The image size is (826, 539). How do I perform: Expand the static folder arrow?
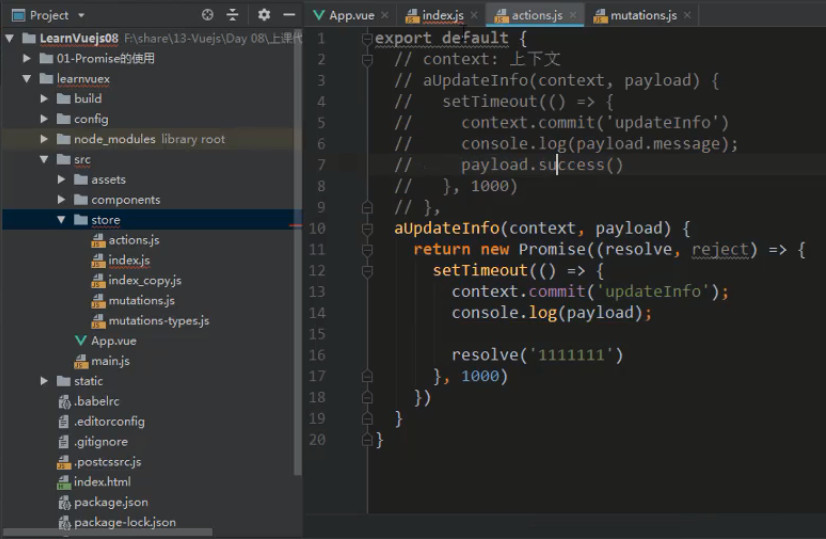click(x=44, y=380)
